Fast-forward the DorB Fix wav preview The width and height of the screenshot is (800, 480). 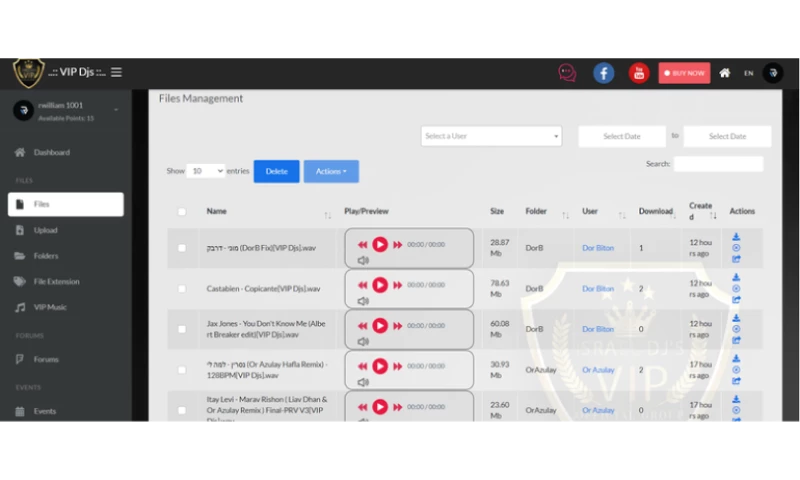click(397, 244)
